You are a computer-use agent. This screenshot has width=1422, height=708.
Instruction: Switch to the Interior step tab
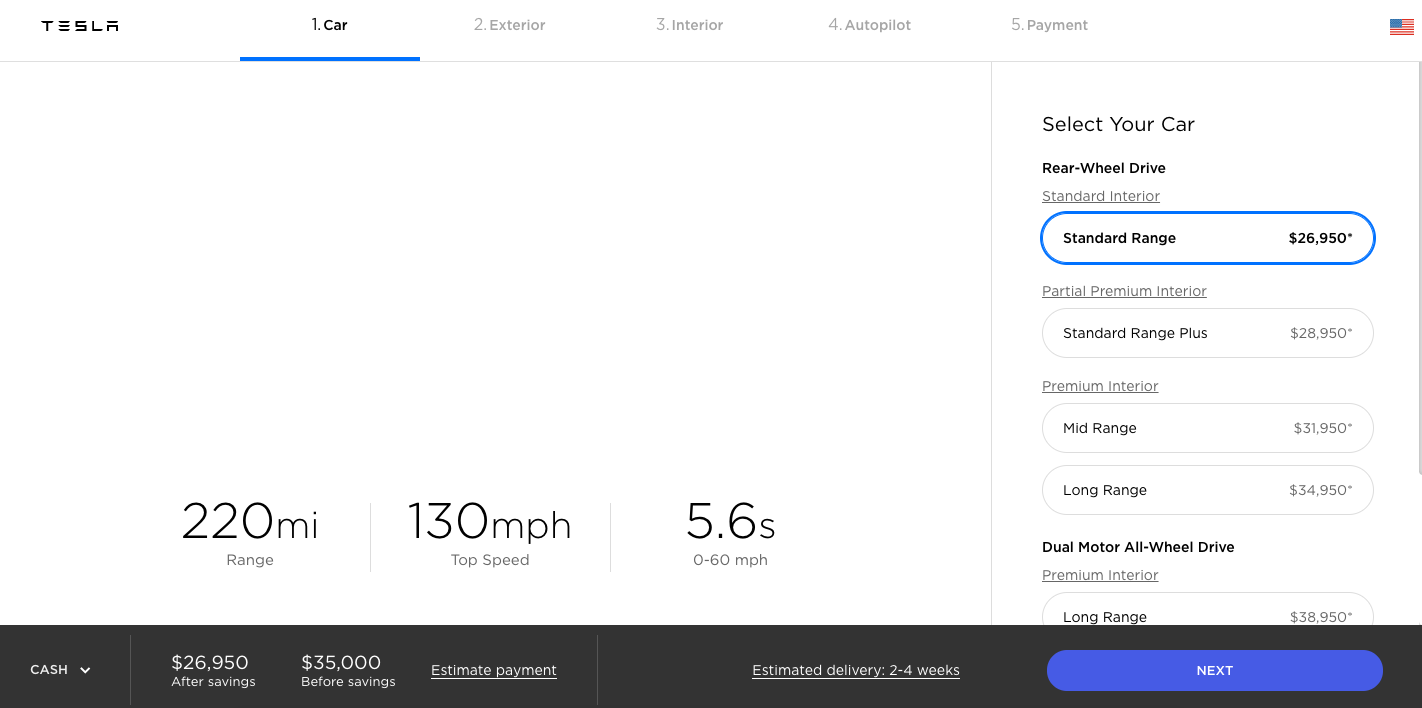click(x=689, y=25)
